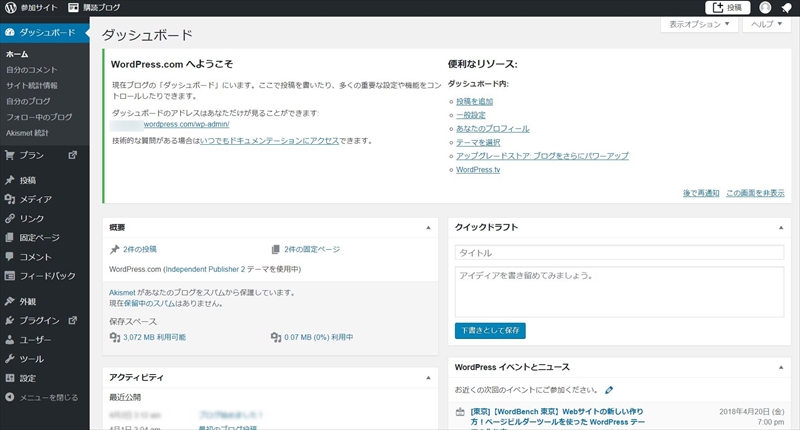The height and width of the screenshot is (430, 800).
Task: Collapse the アクティビティ panel arrow
Action: (428, 377)
